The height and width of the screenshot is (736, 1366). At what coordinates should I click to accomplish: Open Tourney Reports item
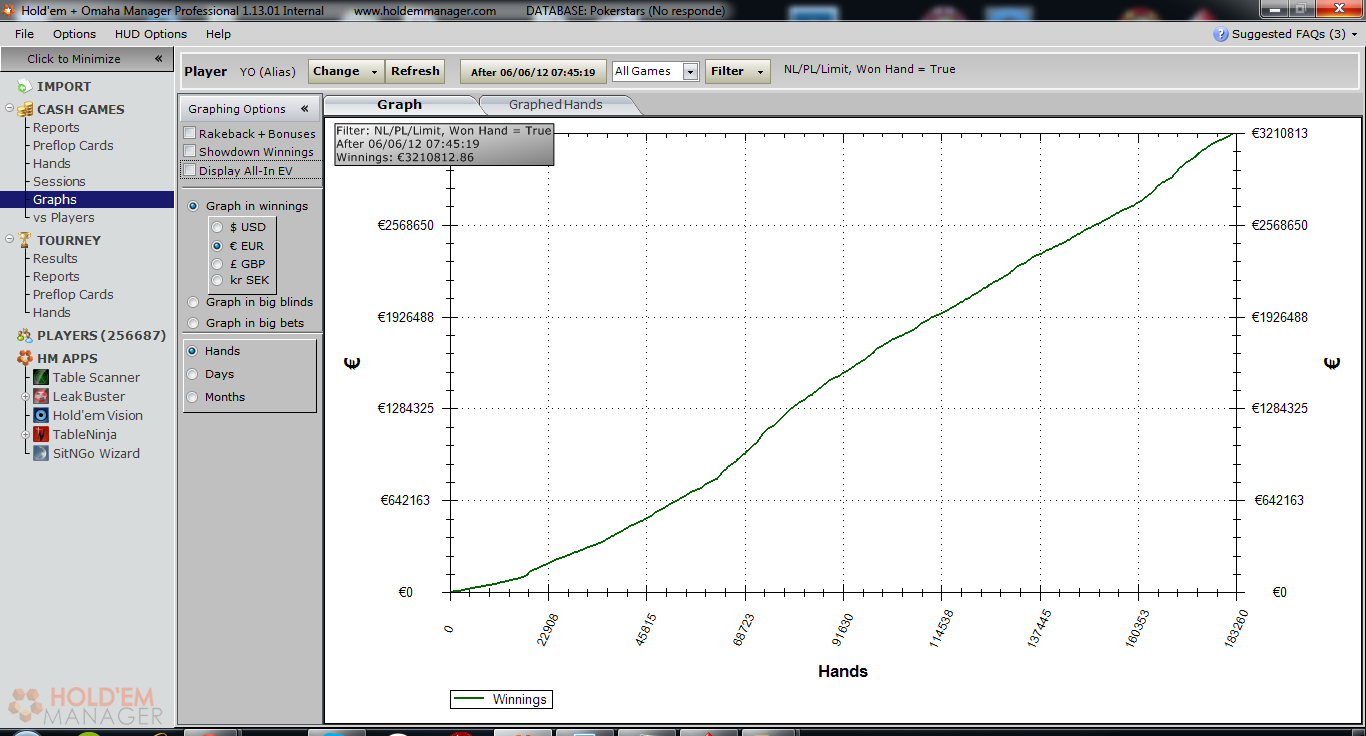point(56,276)
